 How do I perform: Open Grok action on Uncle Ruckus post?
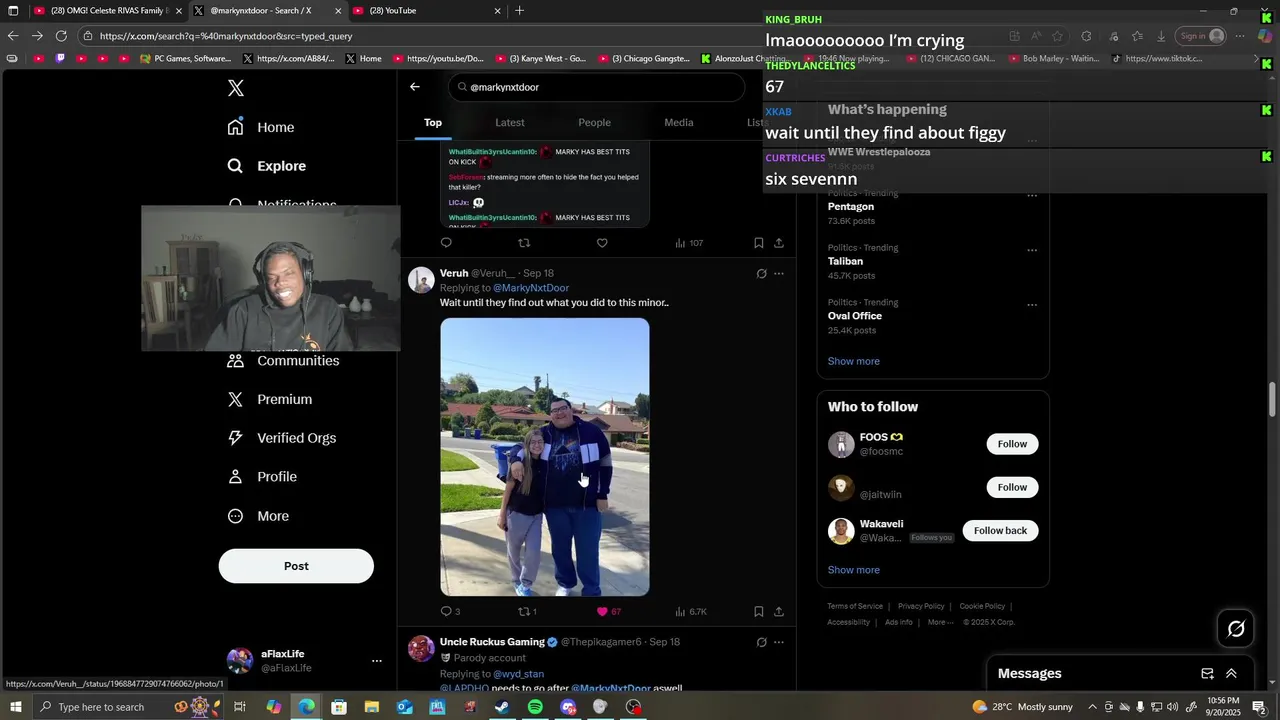[761, 642]
